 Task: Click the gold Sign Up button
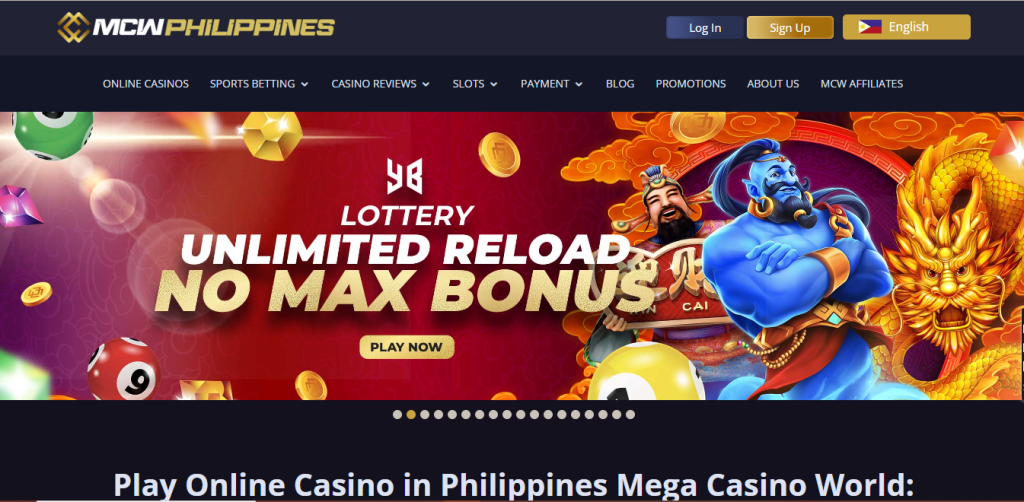pos(790,27)
